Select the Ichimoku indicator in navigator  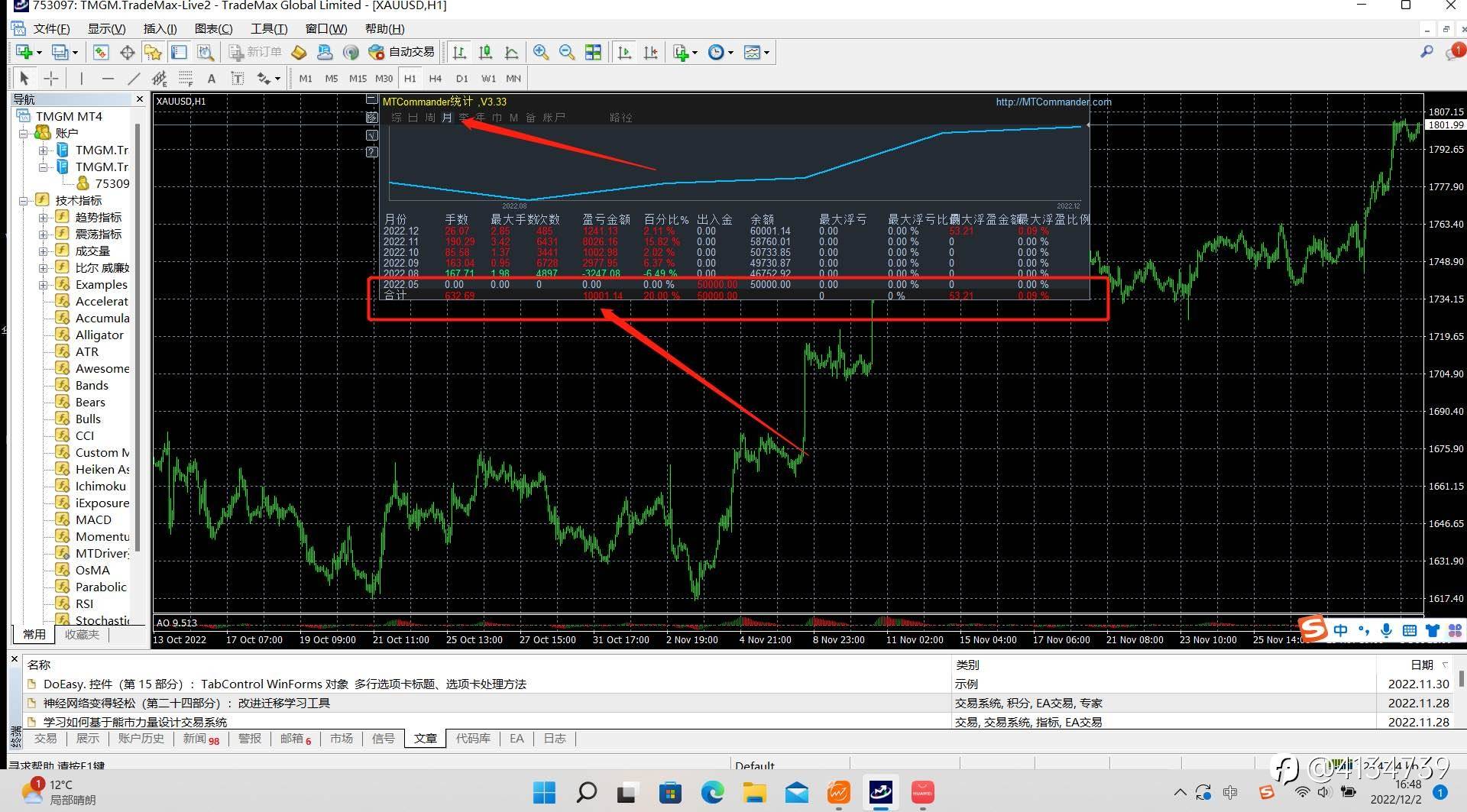coord(100,486)
